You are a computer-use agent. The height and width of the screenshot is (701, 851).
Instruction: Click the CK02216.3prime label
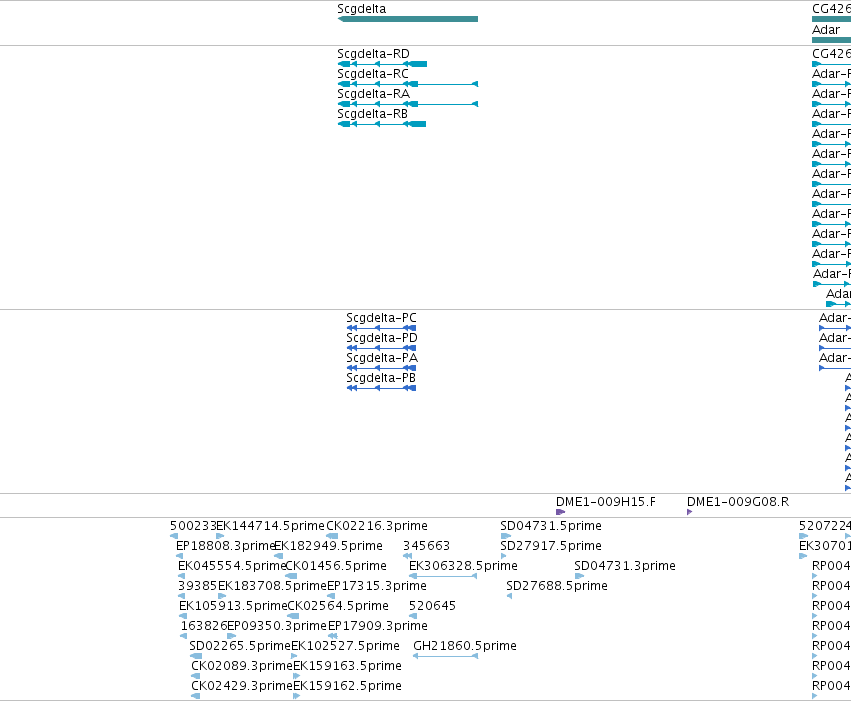(377, 526)
